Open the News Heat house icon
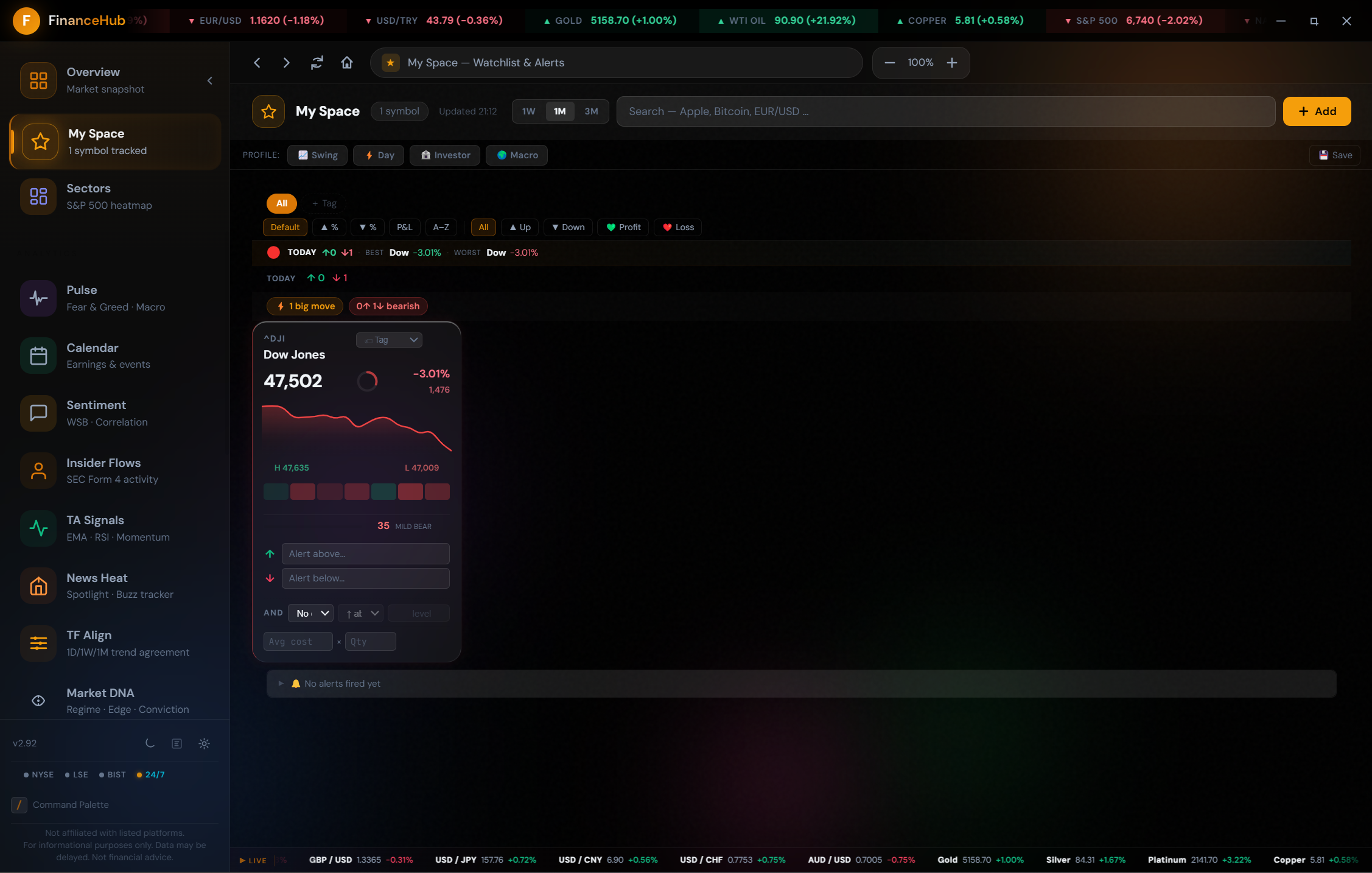The width and height of the screenshot is (1372, 873). pyautogui.click(x=38, y=586)
